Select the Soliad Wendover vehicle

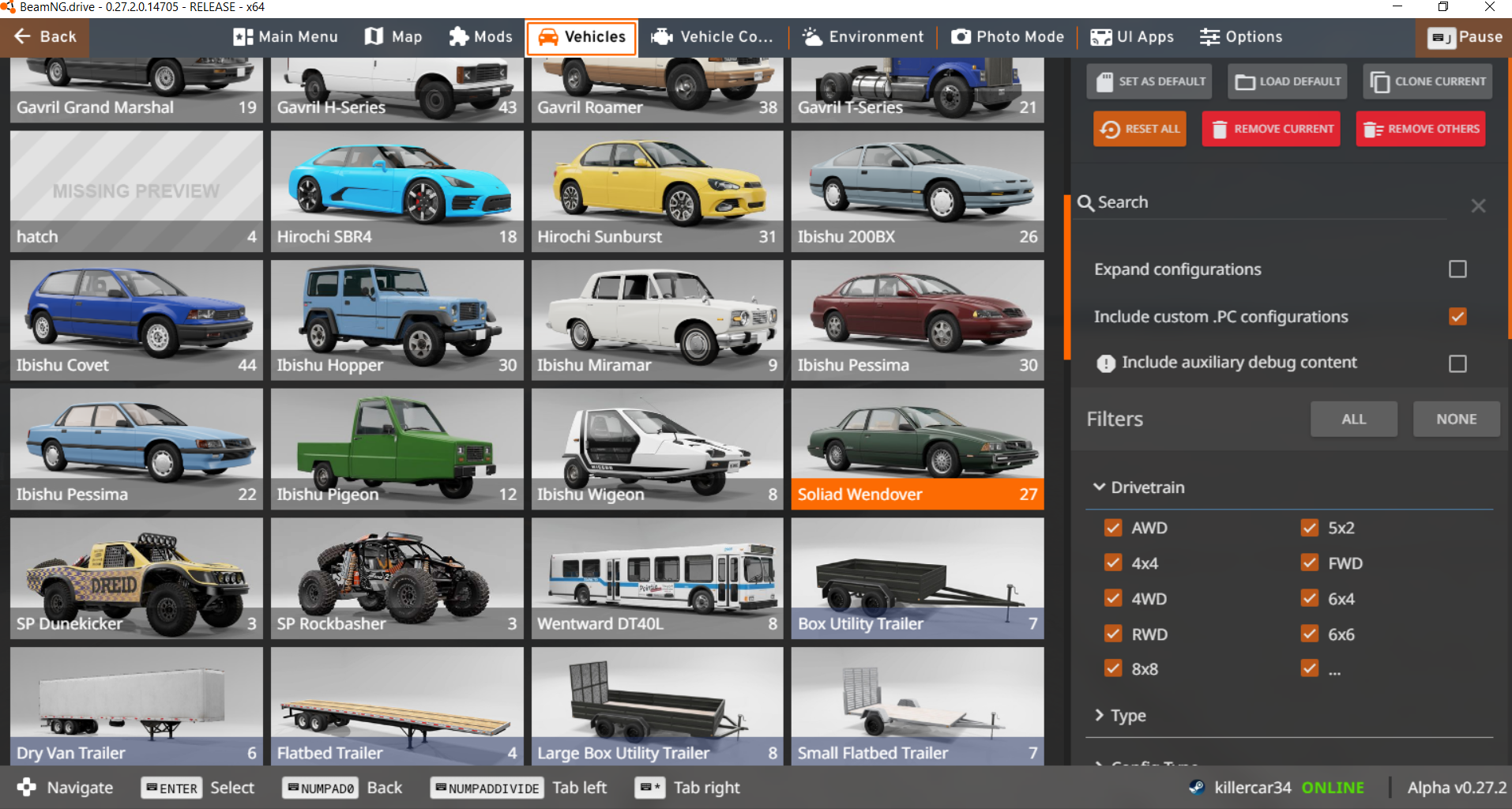pos(917,449)
